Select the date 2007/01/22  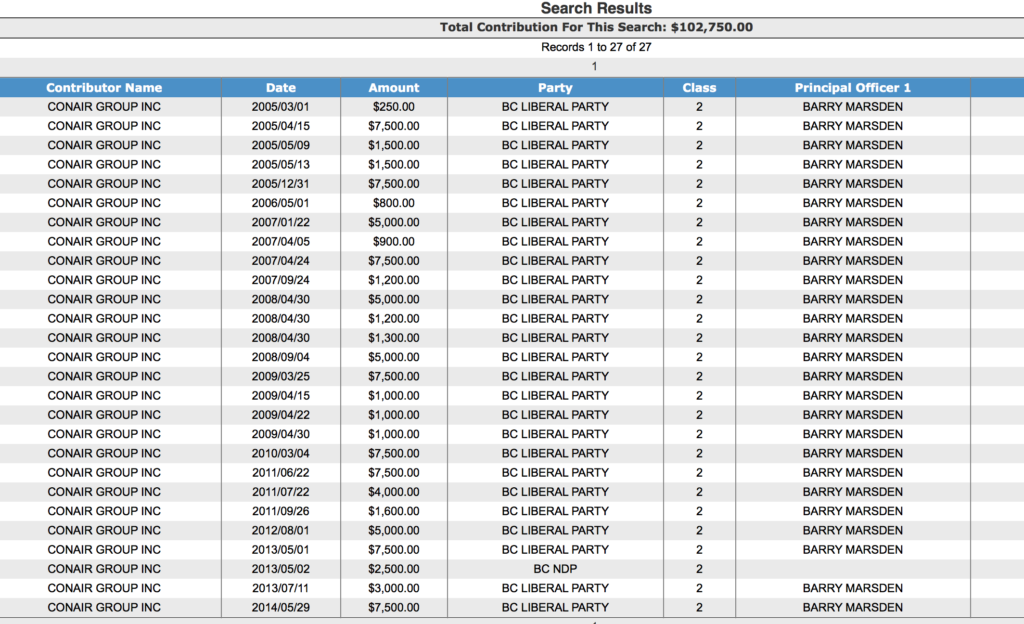pos(281,223)
